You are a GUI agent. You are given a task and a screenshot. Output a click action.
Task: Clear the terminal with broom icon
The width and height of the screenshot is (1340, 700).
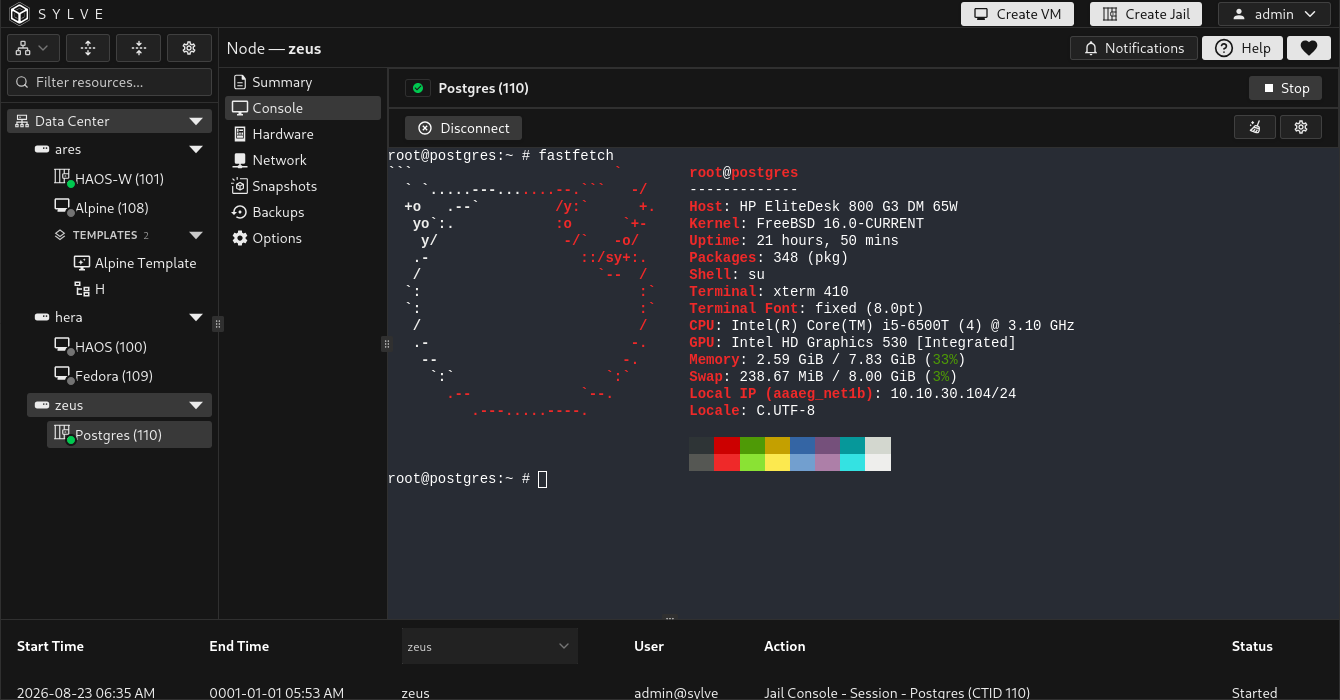[1254, 127]
